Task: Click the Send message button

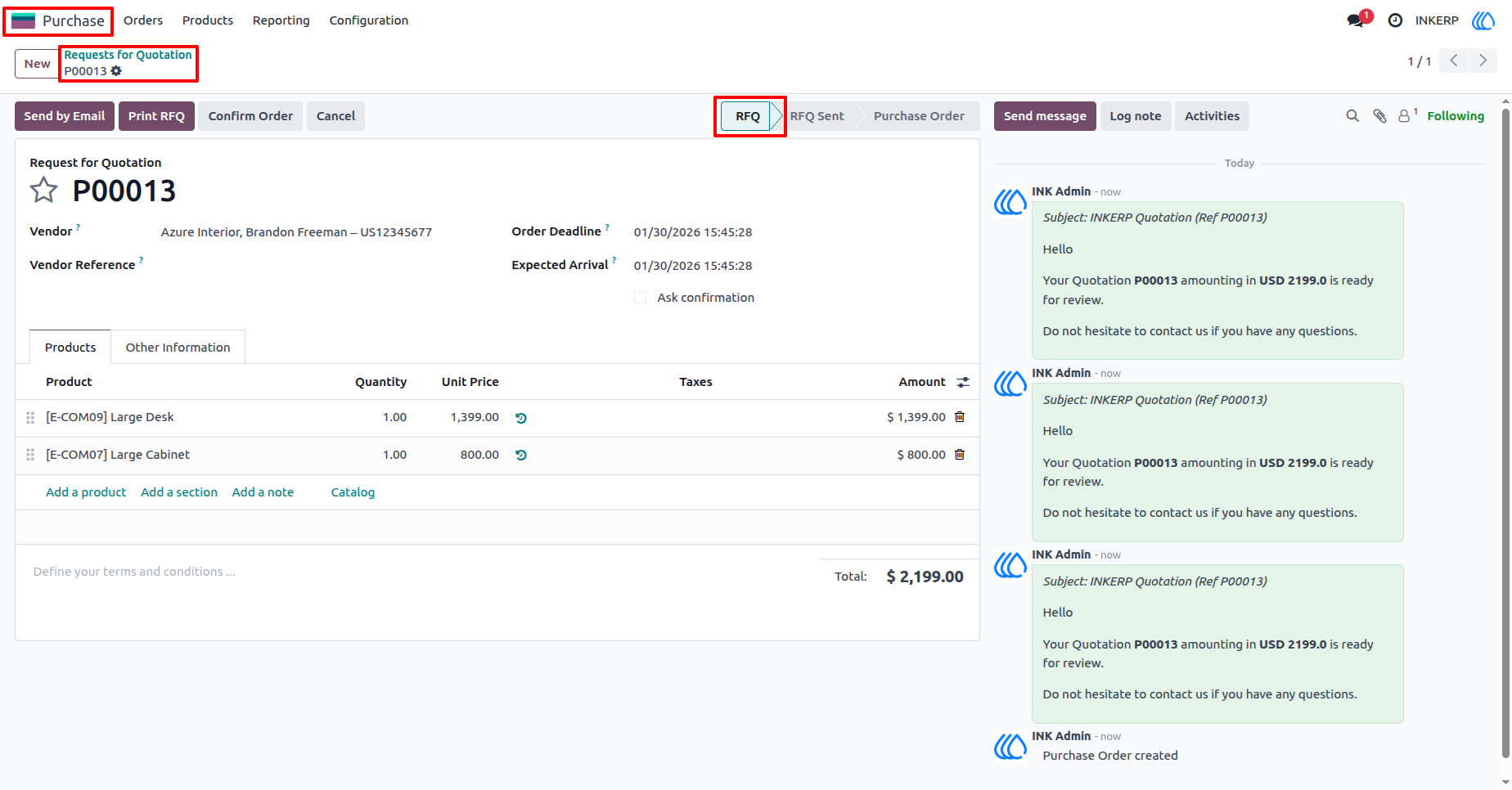Action: (1045, 116)
